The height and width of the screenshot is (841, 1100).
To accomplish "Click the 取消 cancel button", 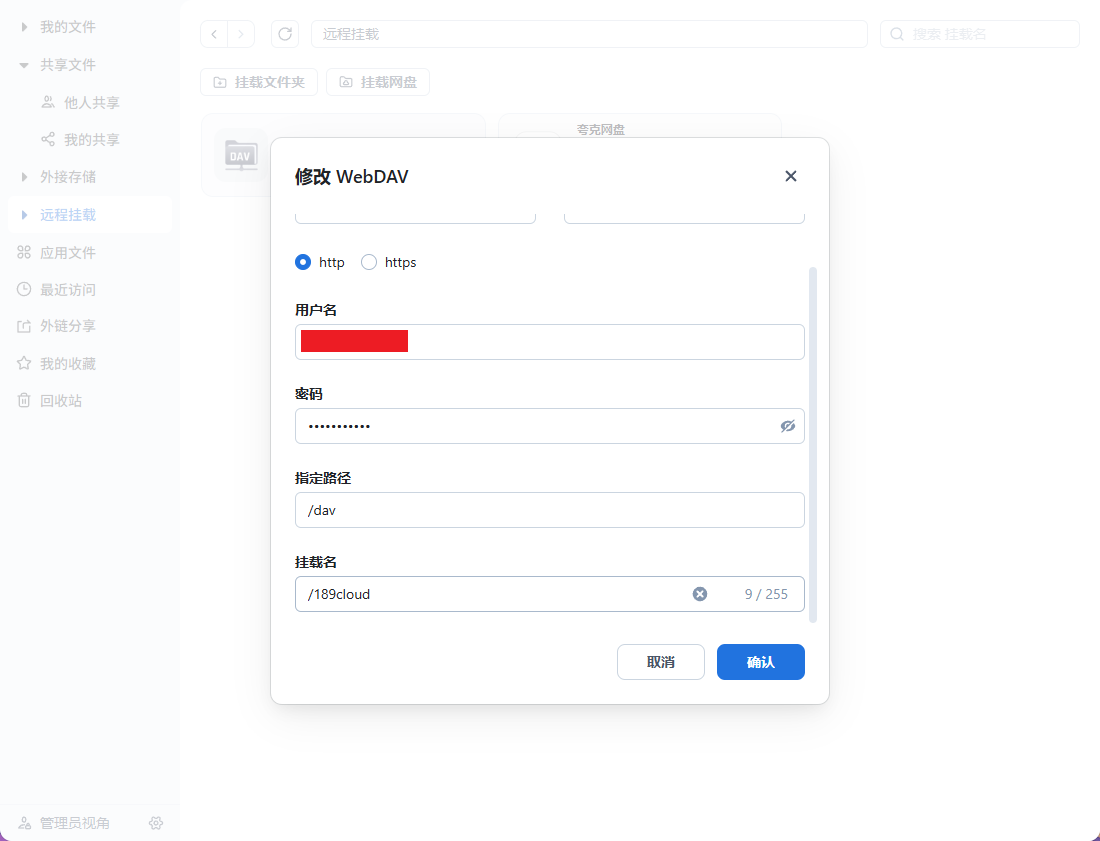I will (660, 662).
